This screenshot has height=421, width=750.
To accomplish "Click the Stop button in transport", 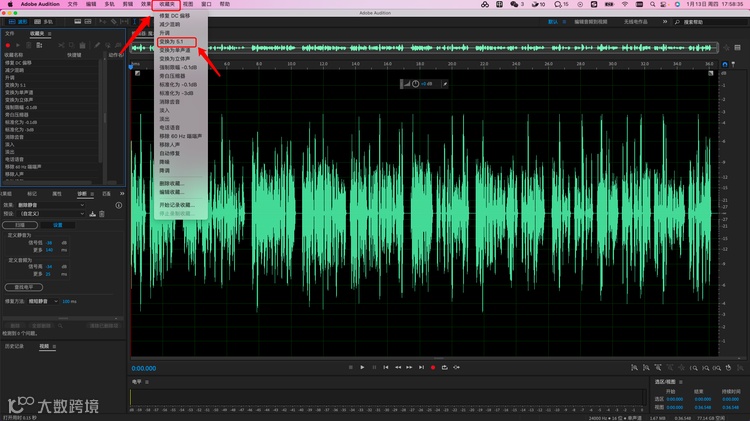I will [x=350, y=367].
